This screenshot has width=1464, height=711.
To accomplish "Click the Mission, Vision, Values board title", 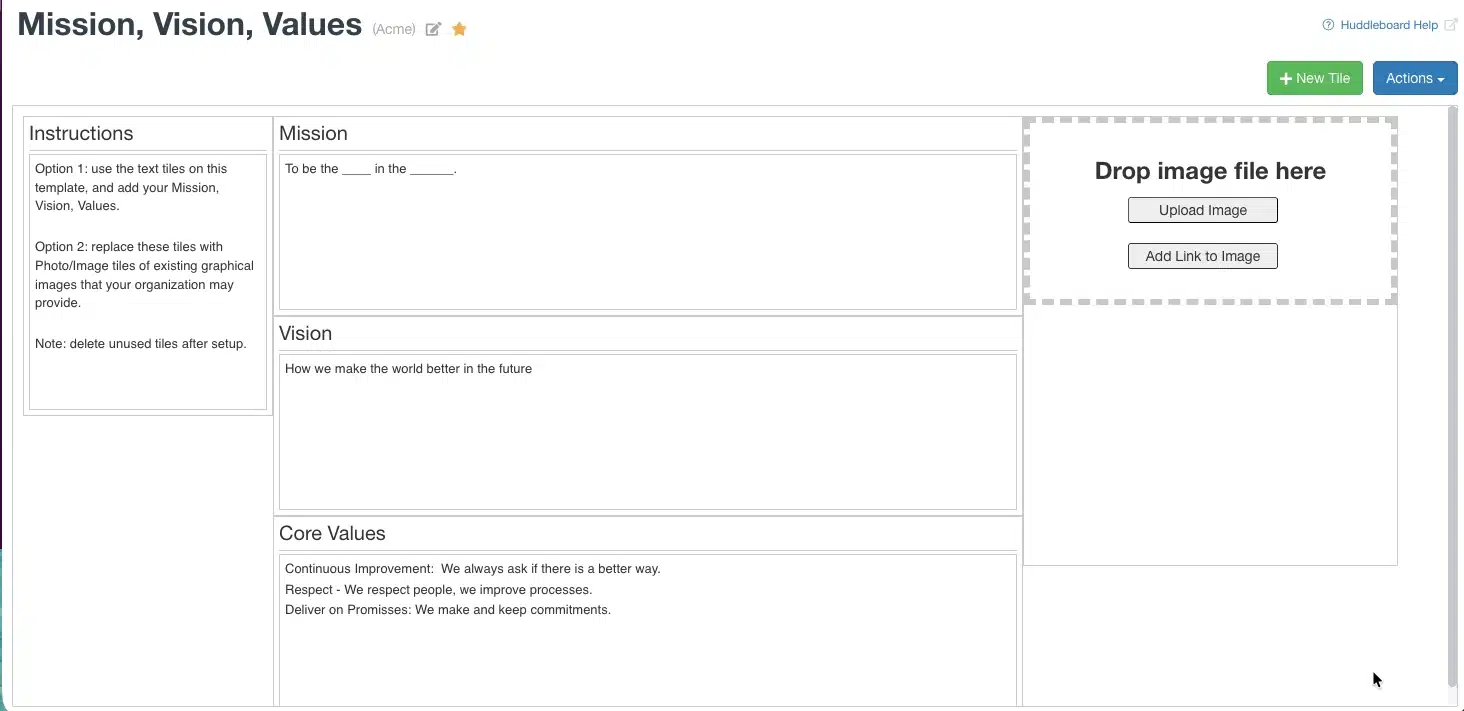I will (190, 24).
